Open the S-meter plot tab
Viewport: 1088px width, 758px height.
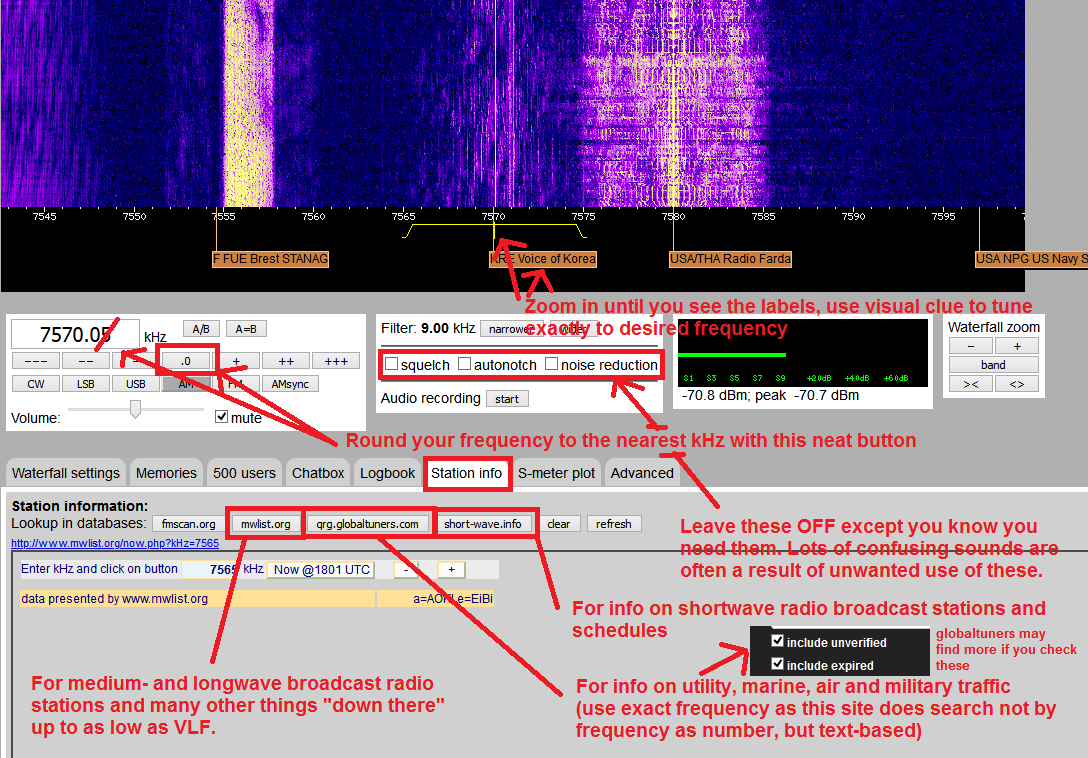coord(556,473)
